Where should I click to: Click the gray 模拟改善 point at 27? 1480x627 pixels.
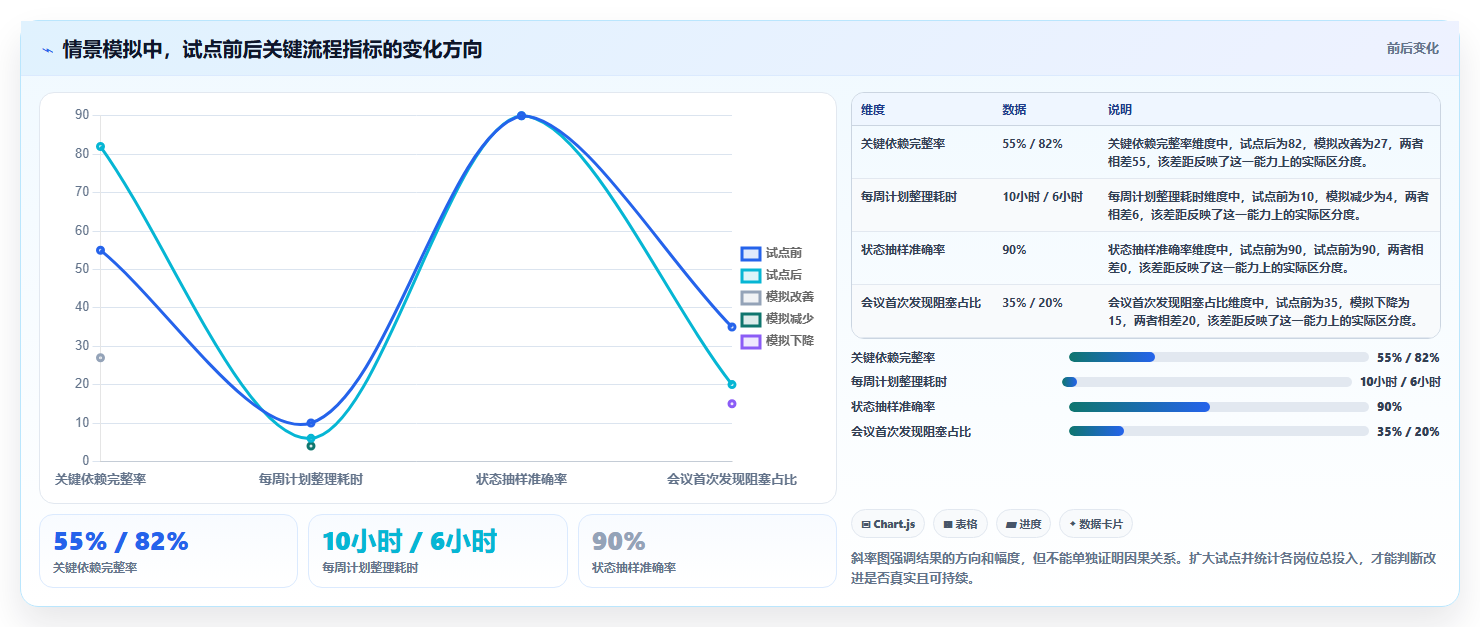tap(100, 358)
